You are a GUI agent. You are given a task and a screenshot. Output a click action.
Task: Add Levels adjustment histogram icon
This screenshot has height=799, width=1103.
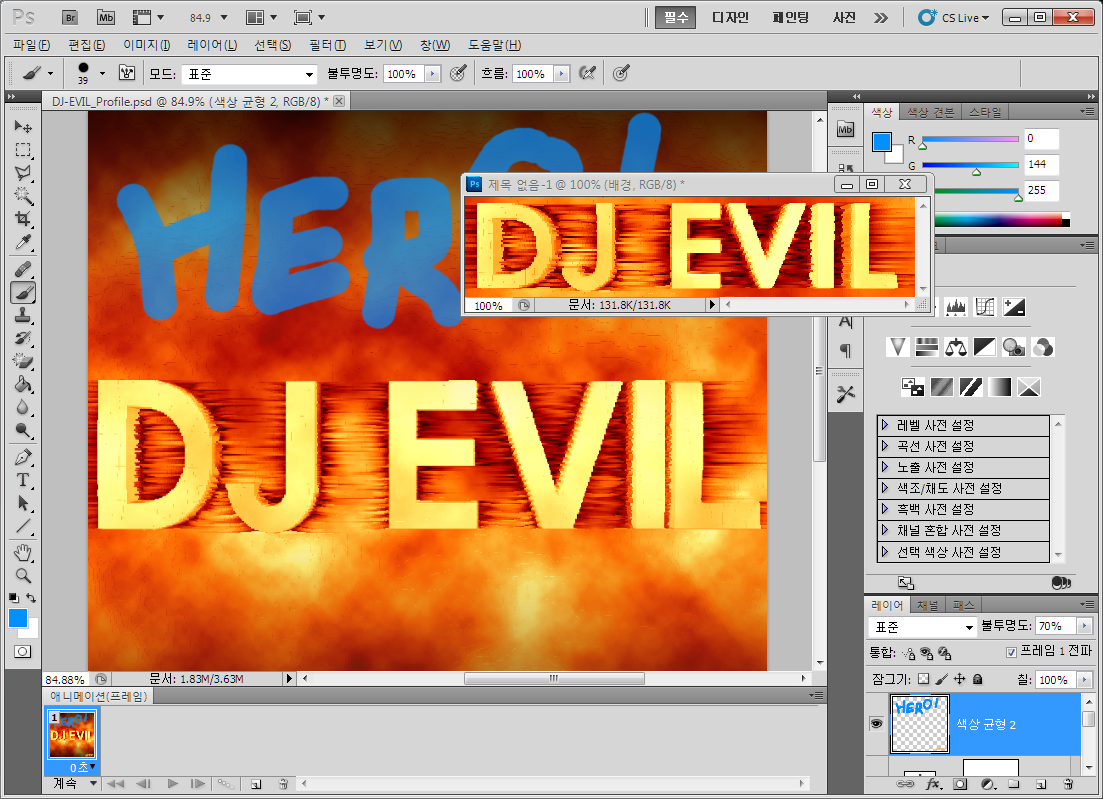click(955, 307)
